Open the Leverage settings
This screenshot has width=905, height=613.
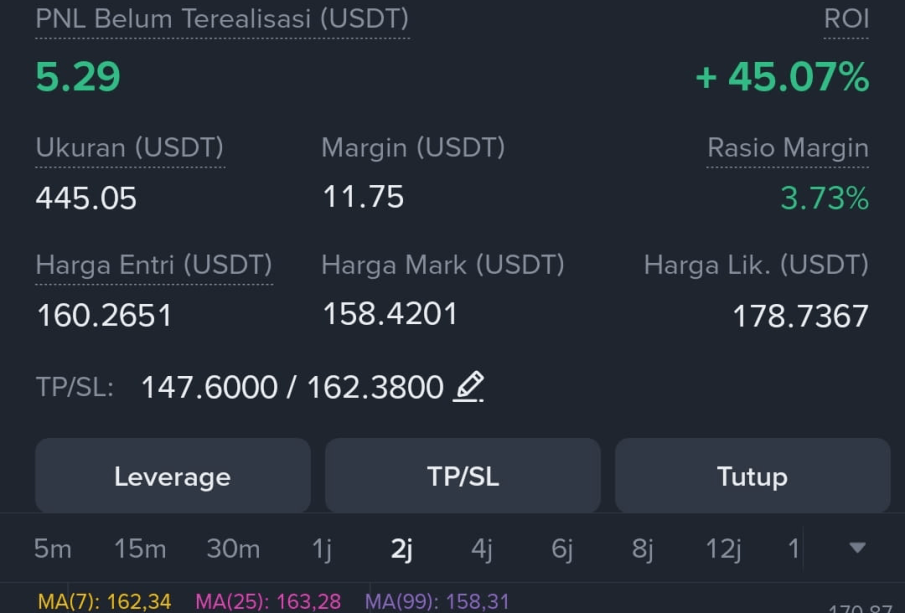tap(173, 476)
